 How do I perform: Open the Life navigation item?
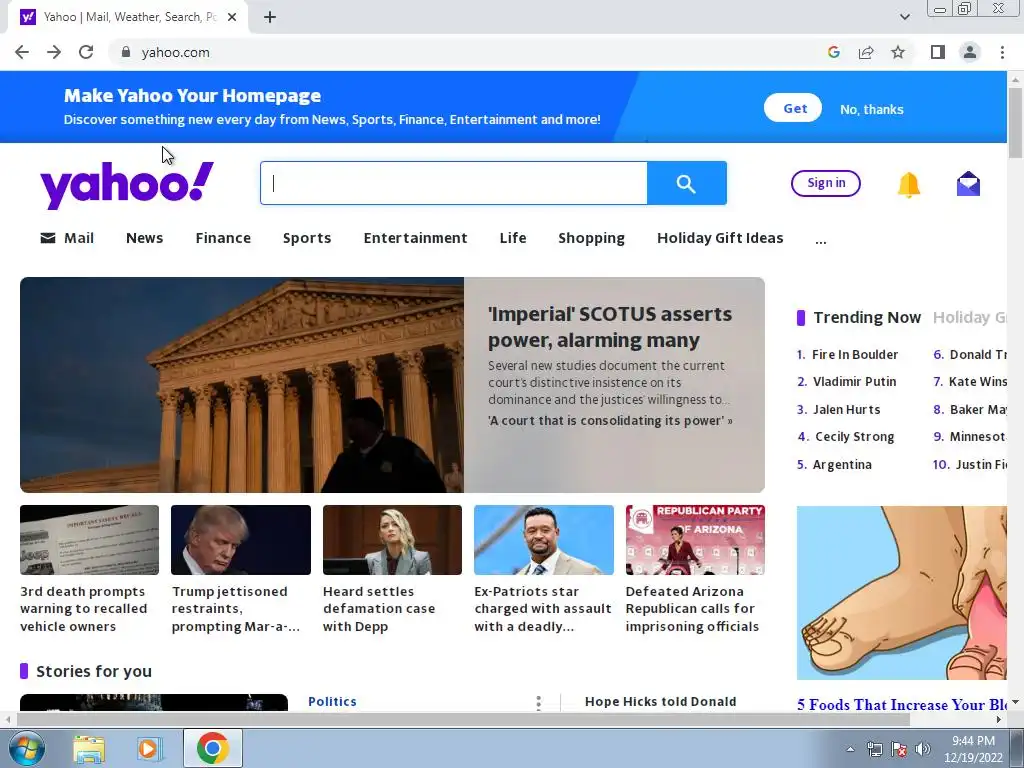[x=513, y=238]
